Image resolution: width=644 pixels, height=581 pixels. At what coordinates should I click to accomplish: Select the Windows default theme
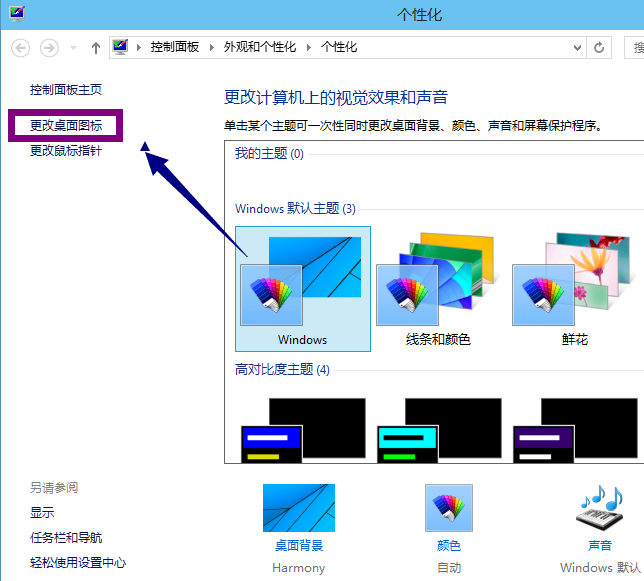point(302,288)
